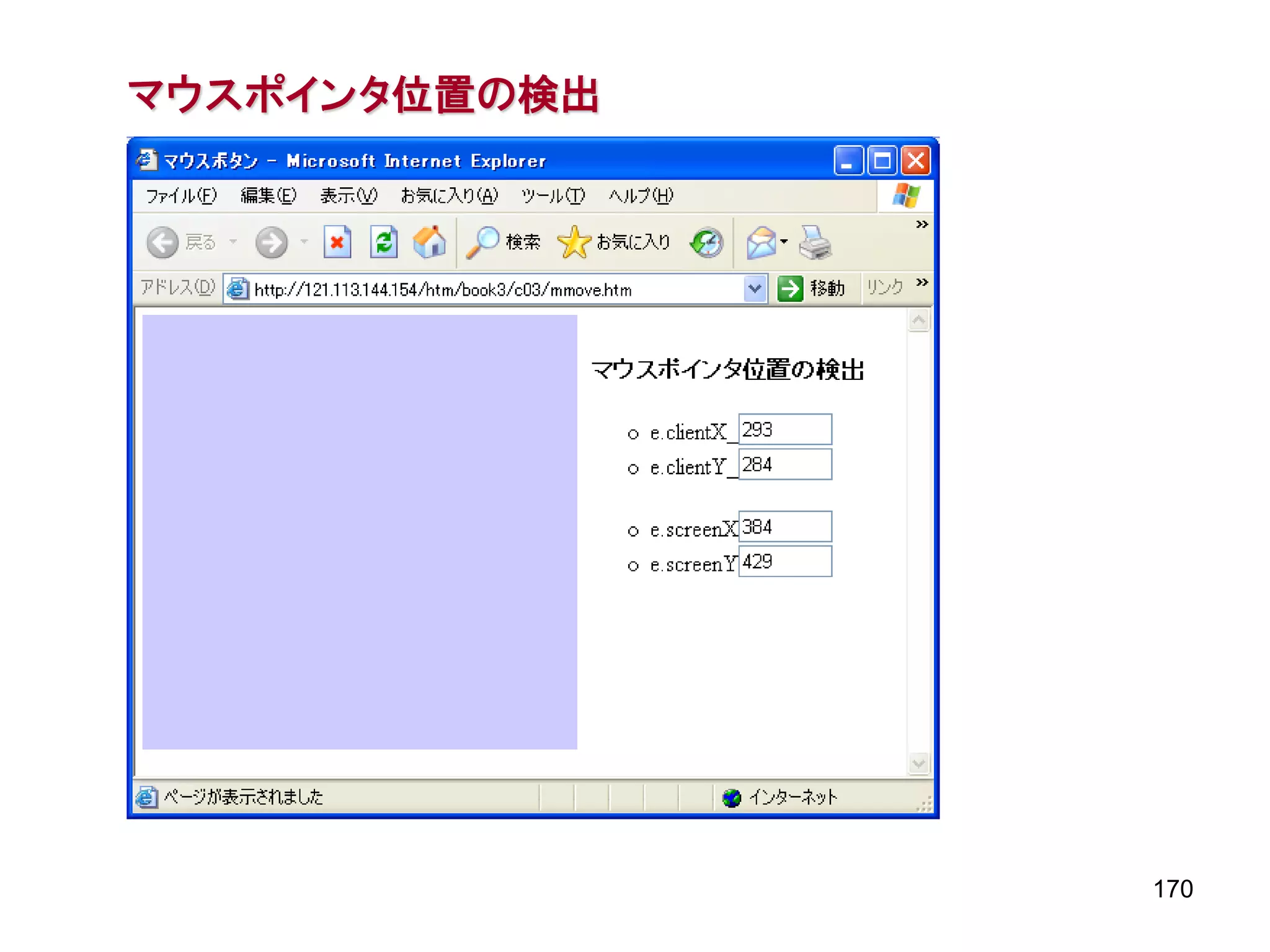Viewport: 1270px width, 952px height.
Task: Click the green Go arrow button
Action: [790, 289]
